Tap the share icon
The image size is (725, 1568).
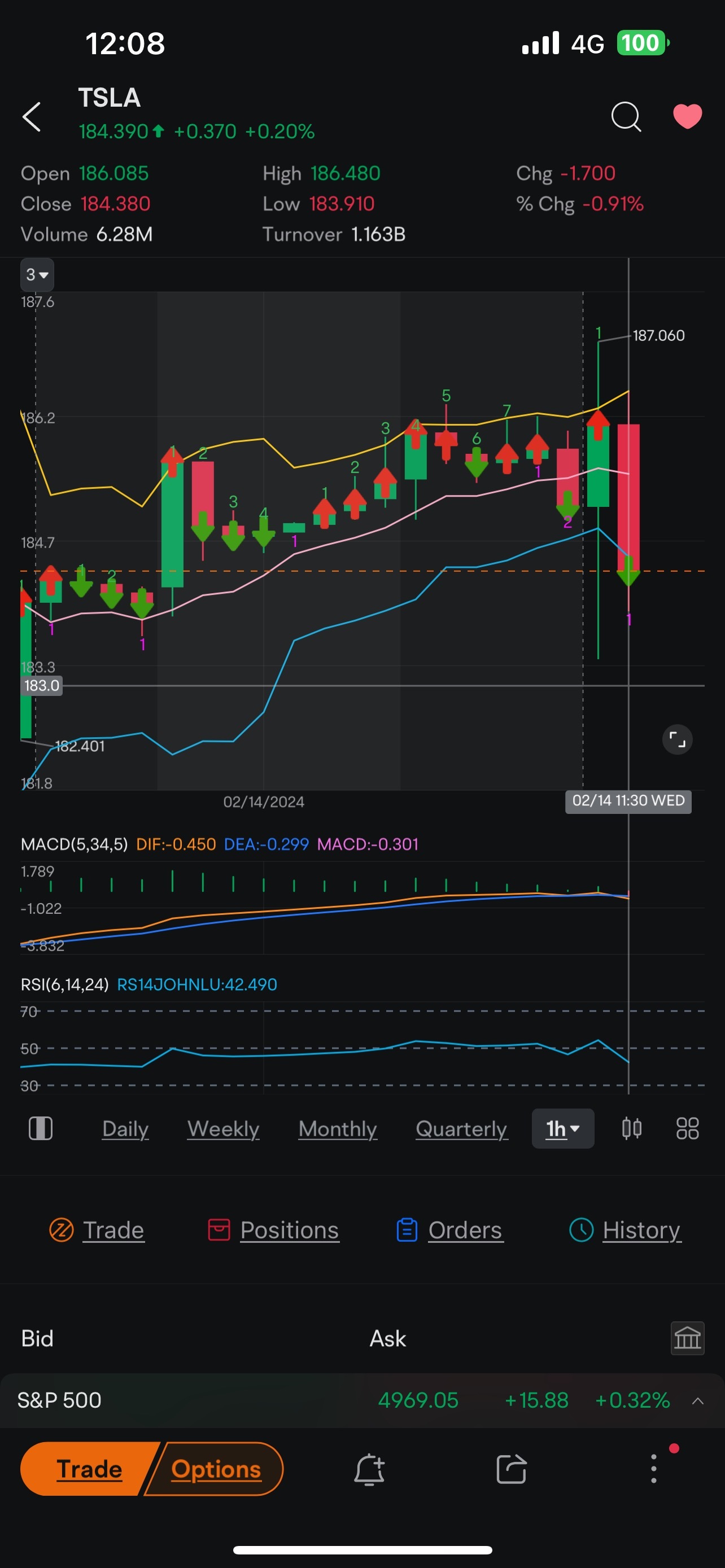click(x=512, y=1469)
